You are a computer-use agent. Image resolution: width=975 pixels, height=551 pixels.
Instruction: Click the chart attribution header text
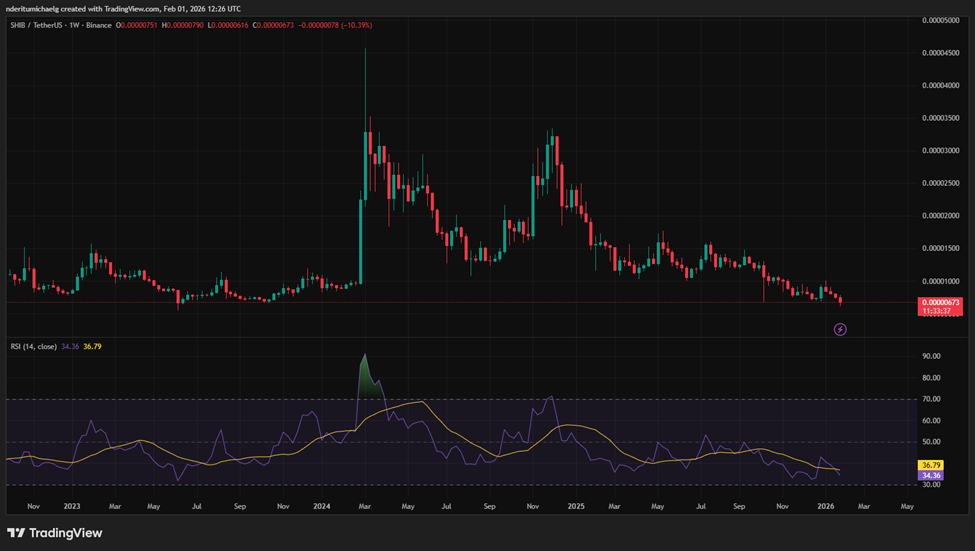pyautogui.click(x=125, y=6)
